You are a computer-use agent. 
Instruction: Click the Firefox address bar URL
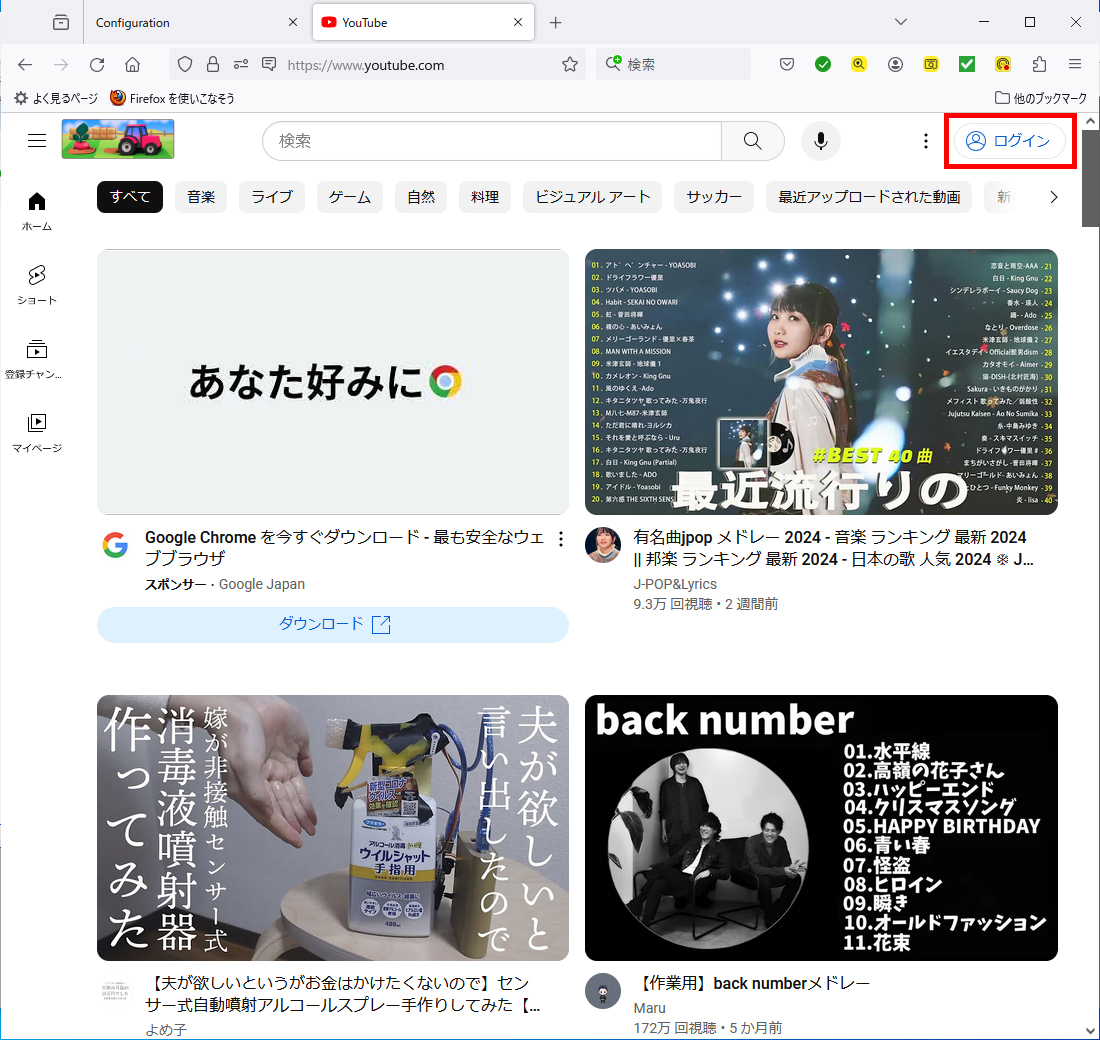[x=365, y=65]
